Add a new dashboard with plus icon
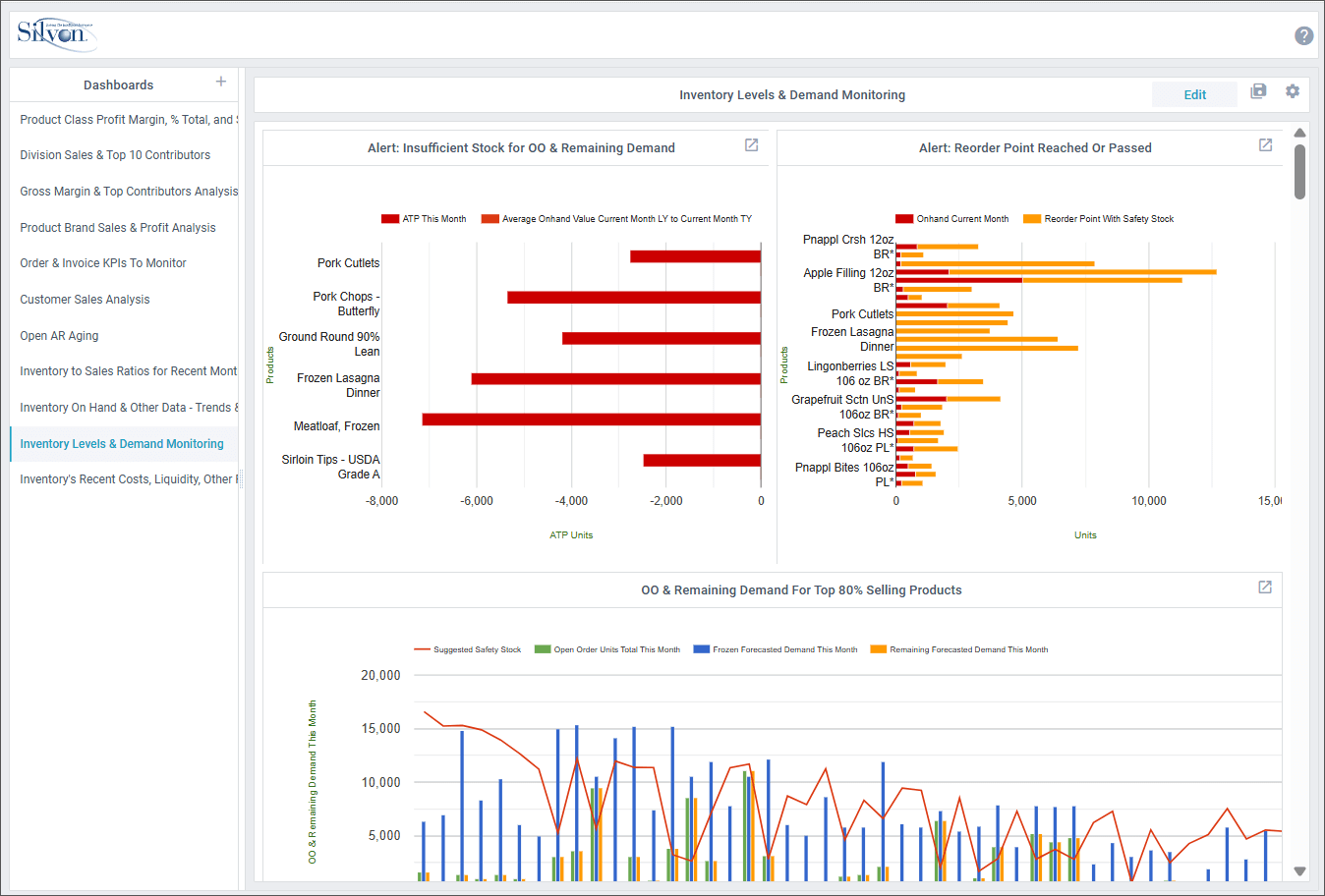 [x=221, y=82]
